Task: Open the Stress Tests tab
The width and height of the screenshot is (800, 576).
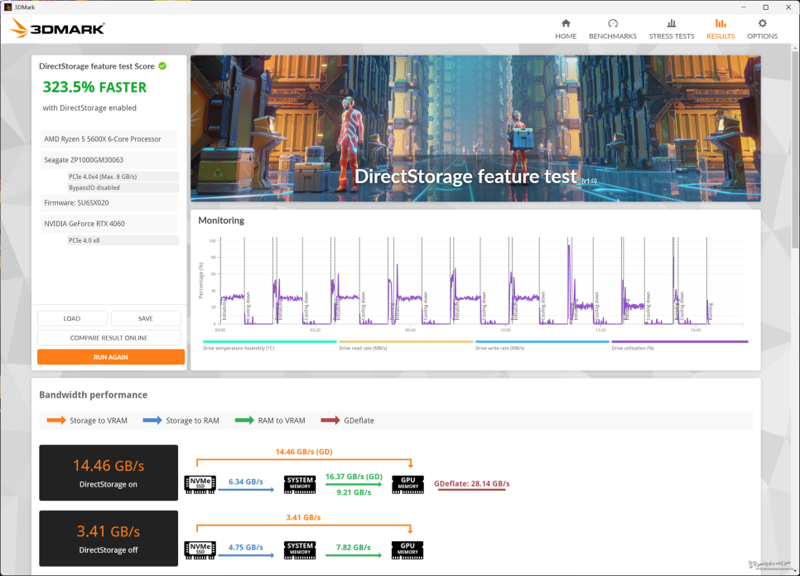Action: click(671, 29)
